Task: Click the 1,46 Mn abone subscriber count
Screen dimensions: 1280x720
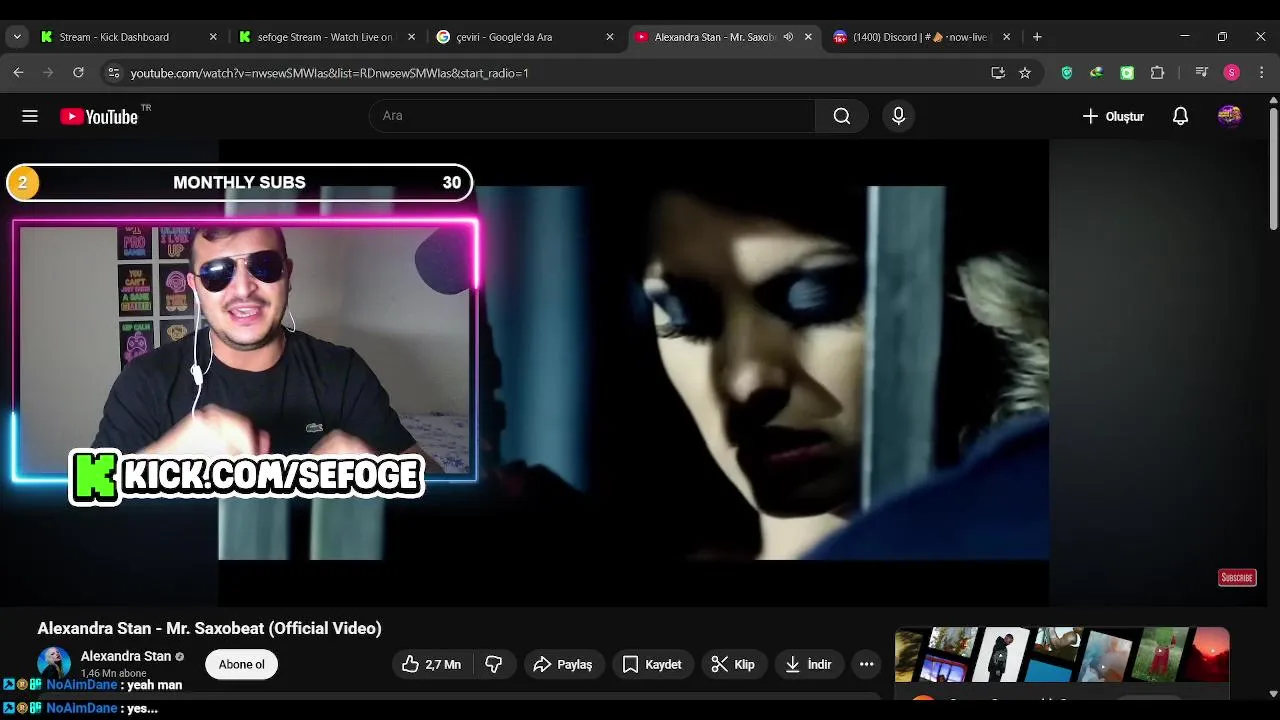Action: pos(113,674)
